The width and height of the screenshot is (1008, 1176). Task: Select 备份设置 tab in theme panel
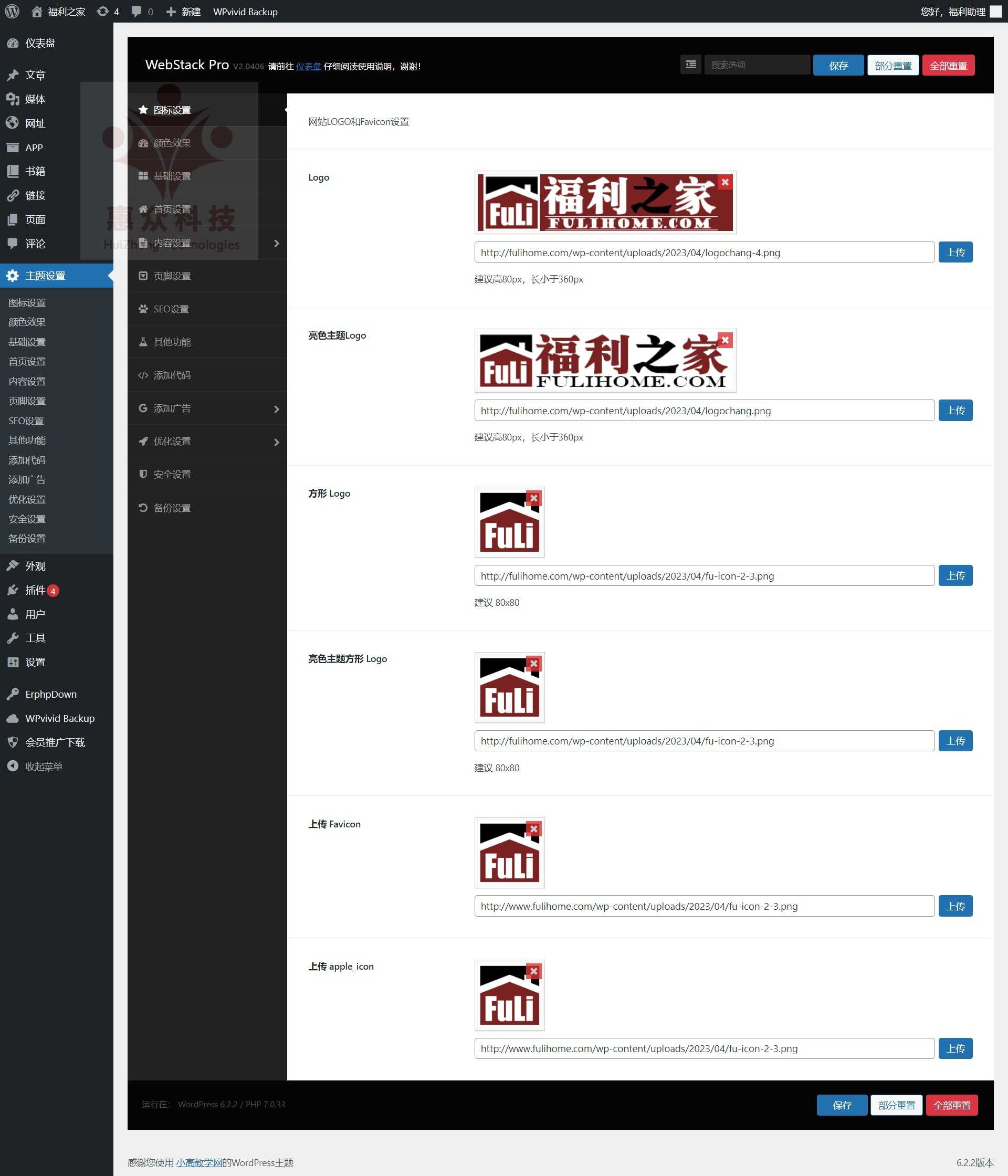pos(207,508)
